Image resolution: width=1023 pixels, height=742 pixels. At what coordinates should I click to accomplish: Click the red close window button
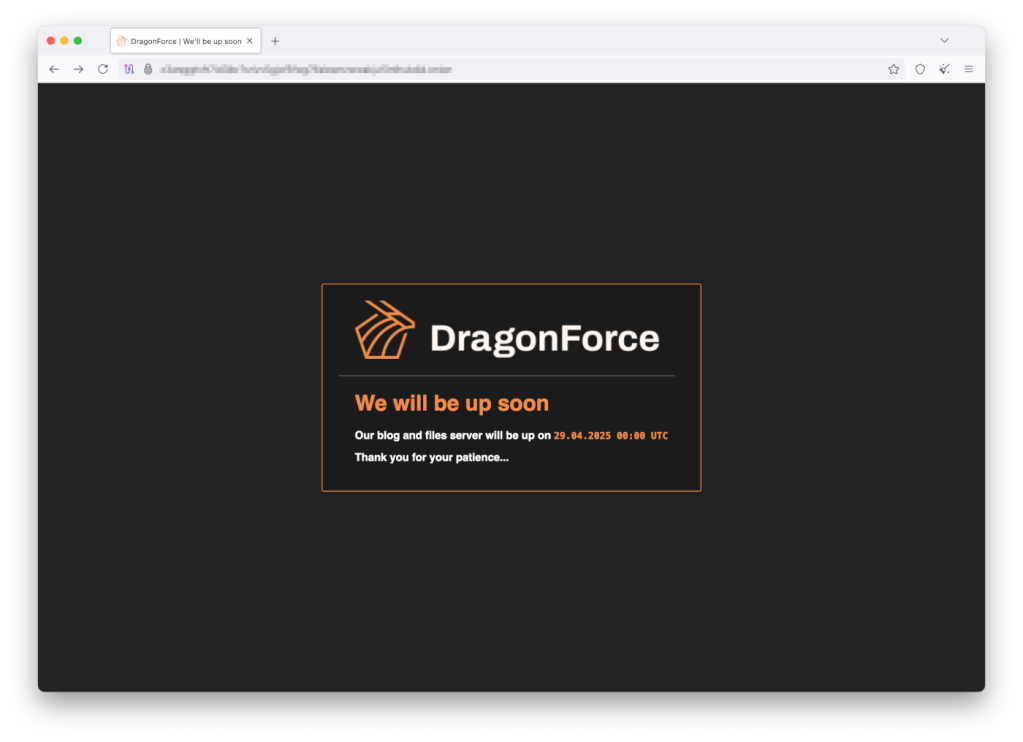[51, 40]
